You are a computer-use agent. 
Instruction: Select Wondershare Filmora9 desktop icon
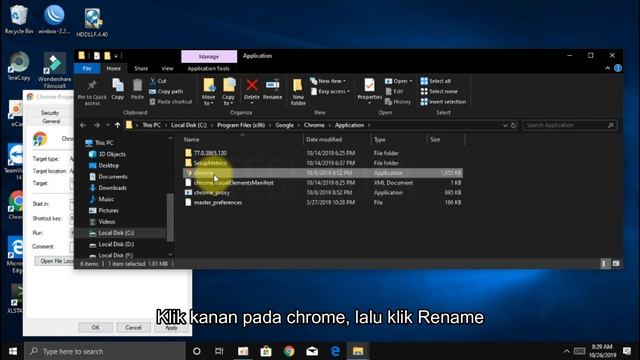point(54,70)
